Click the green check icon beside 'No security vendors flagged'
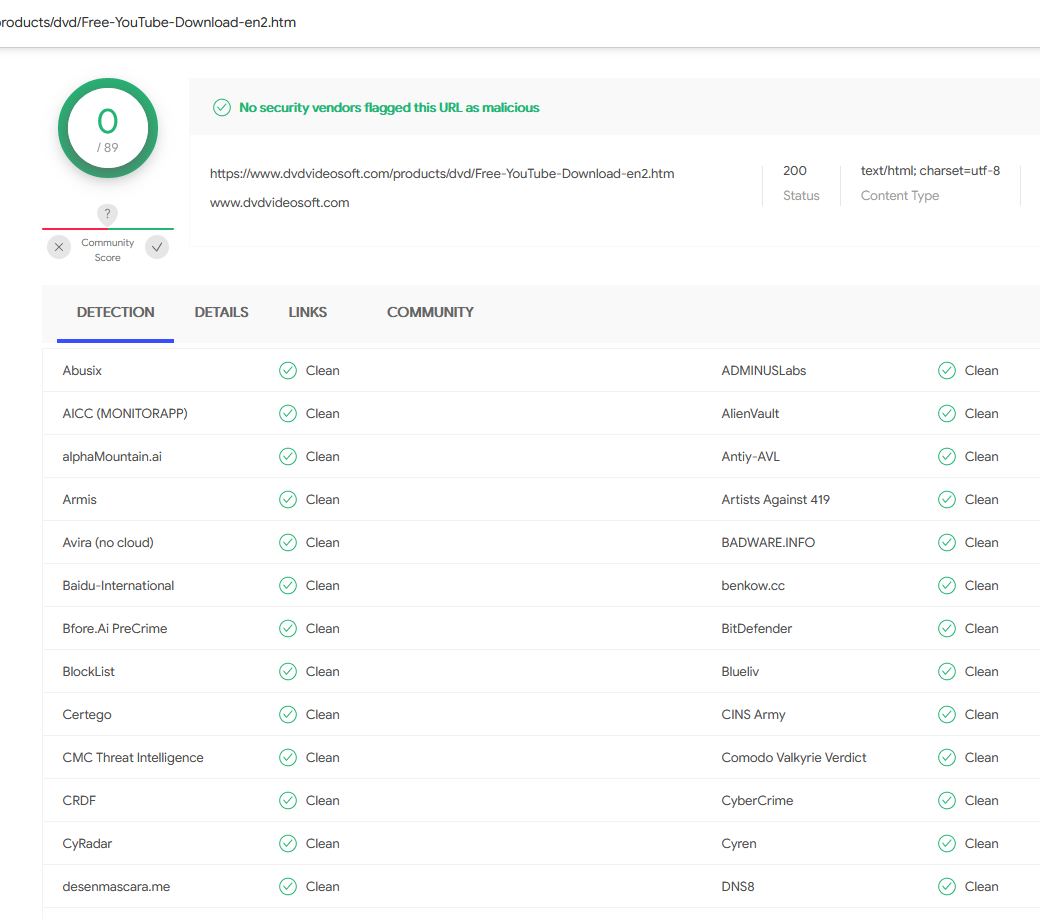1040x919 pixels. (222, 107)
